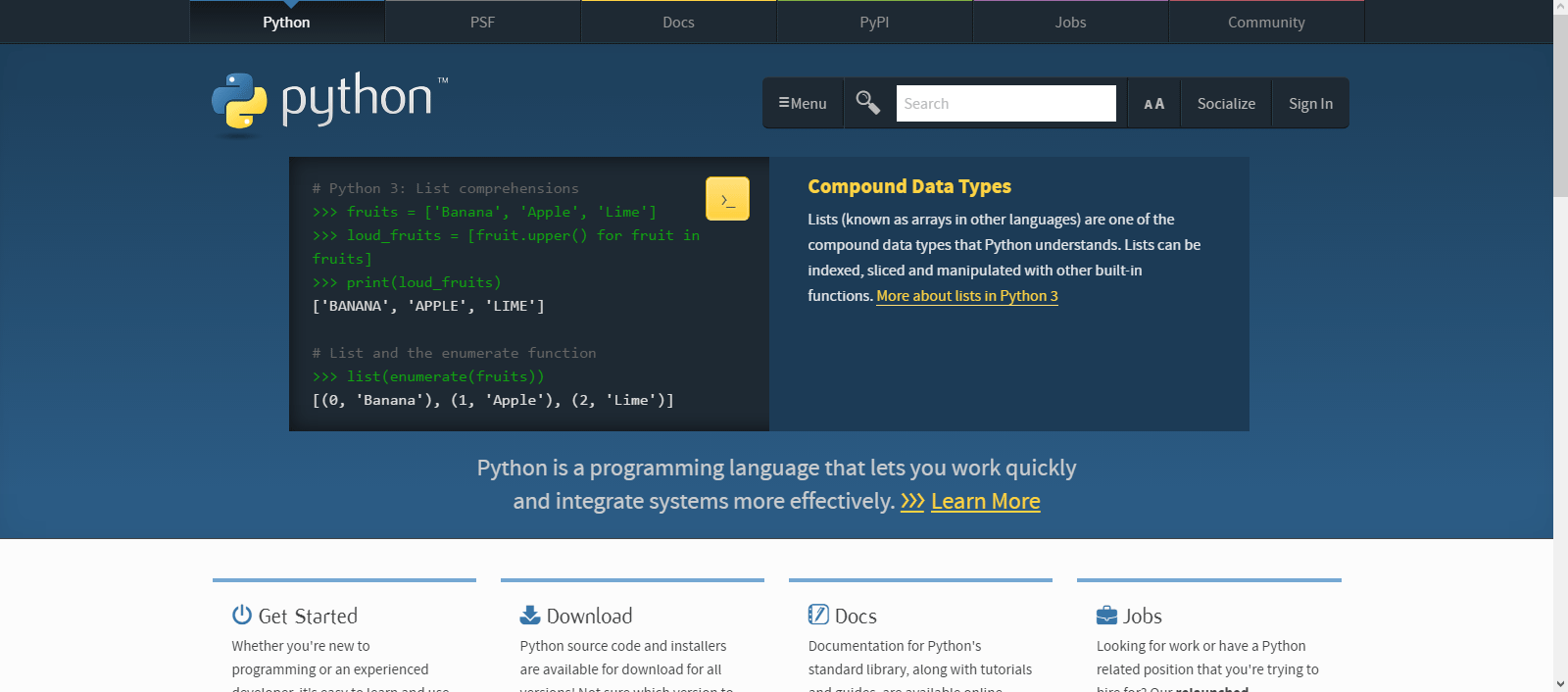The height and width of the screenshot is (692, 1568).
Task: Click the output ['BANANA', 'APPLE', 'LIME']
Action: pyautogui.click(x=428, y=306)
